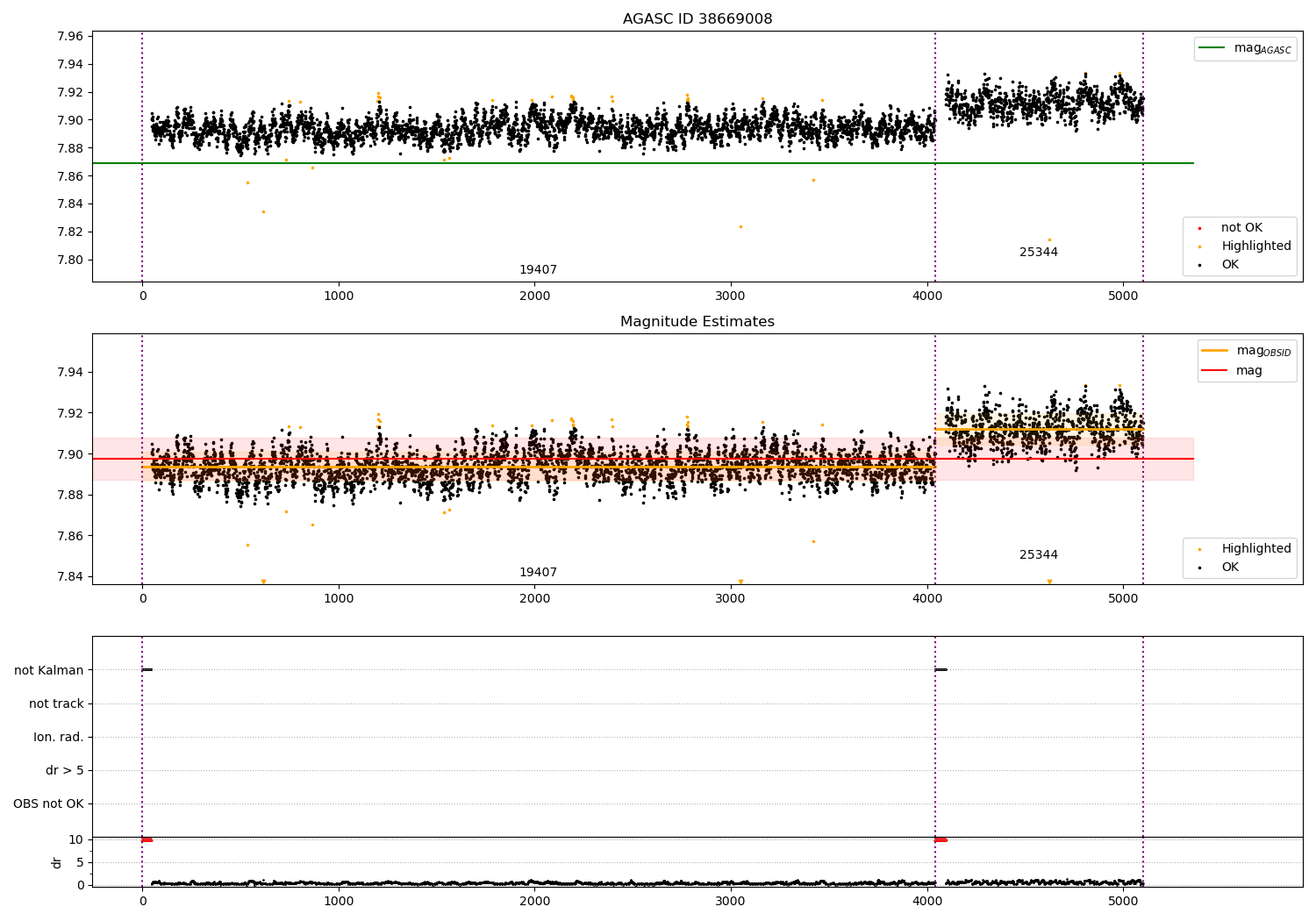Click red dr markers at the 25344 start
Viewport: 1316px width, 921px height.
pos(941,839)
